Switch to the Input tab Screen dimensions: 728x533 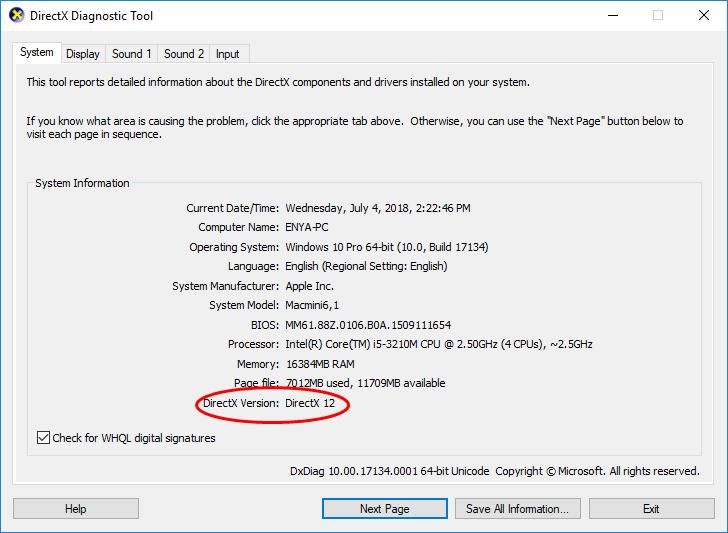point(227,54)
